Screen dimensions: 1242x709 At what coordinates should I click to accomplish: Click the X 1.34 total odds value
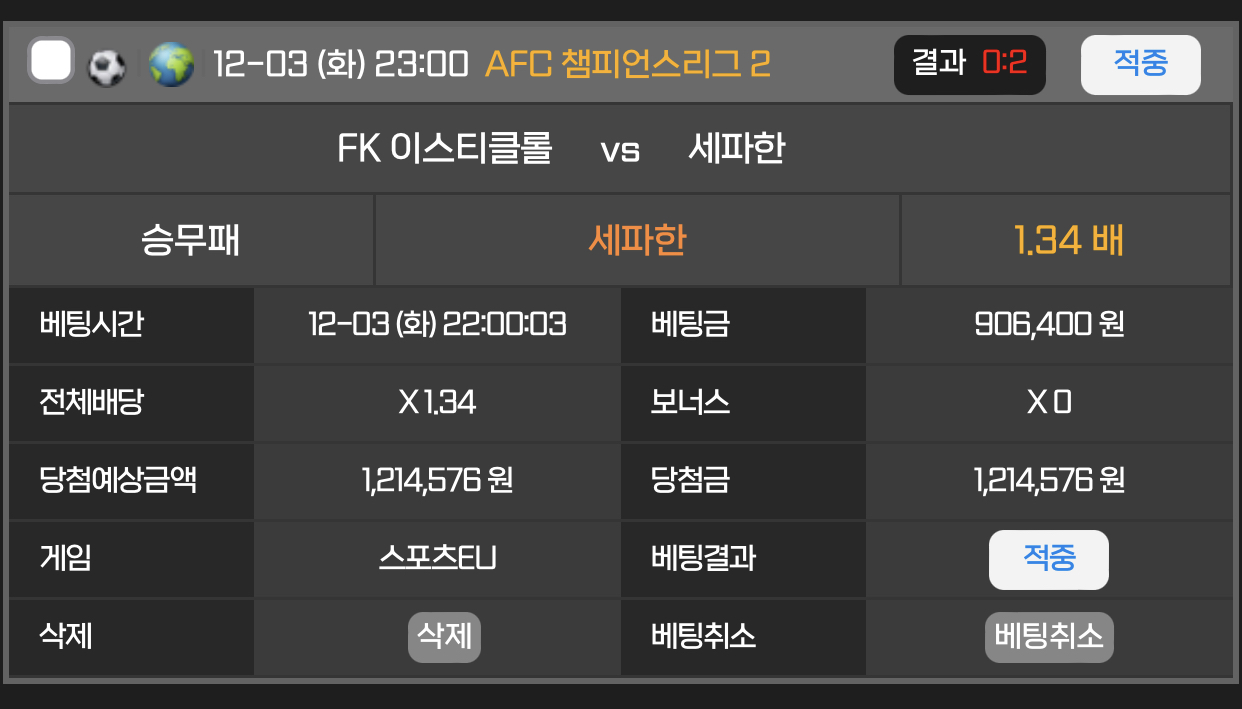coord(437,403)
